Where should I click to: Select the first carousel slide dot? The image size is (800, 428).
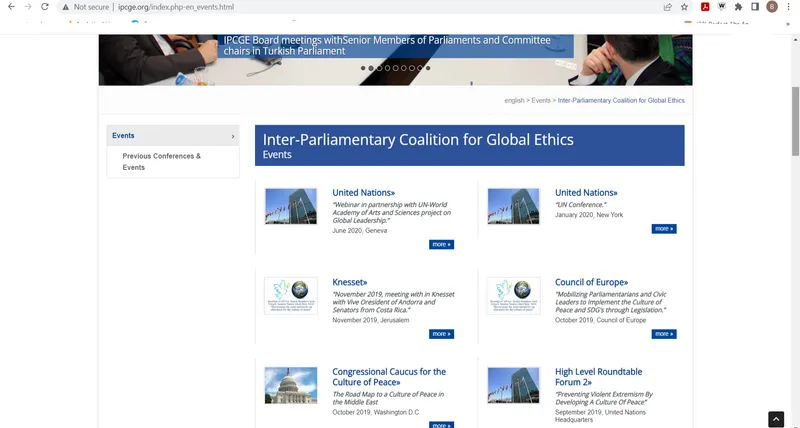point(363,68)
